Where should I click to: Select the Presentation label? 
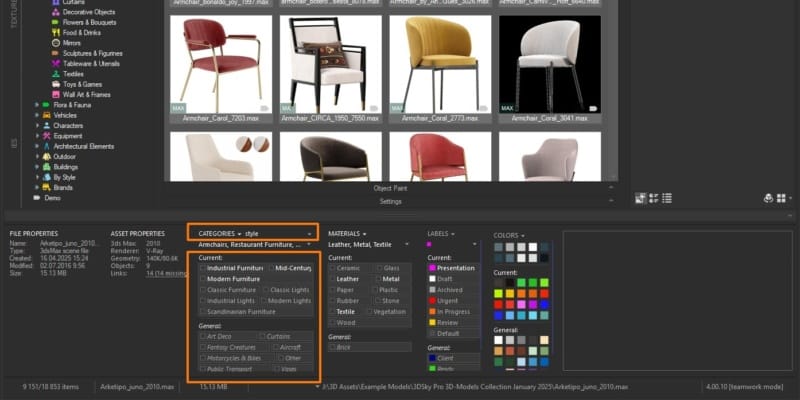(x=454, y=268)
